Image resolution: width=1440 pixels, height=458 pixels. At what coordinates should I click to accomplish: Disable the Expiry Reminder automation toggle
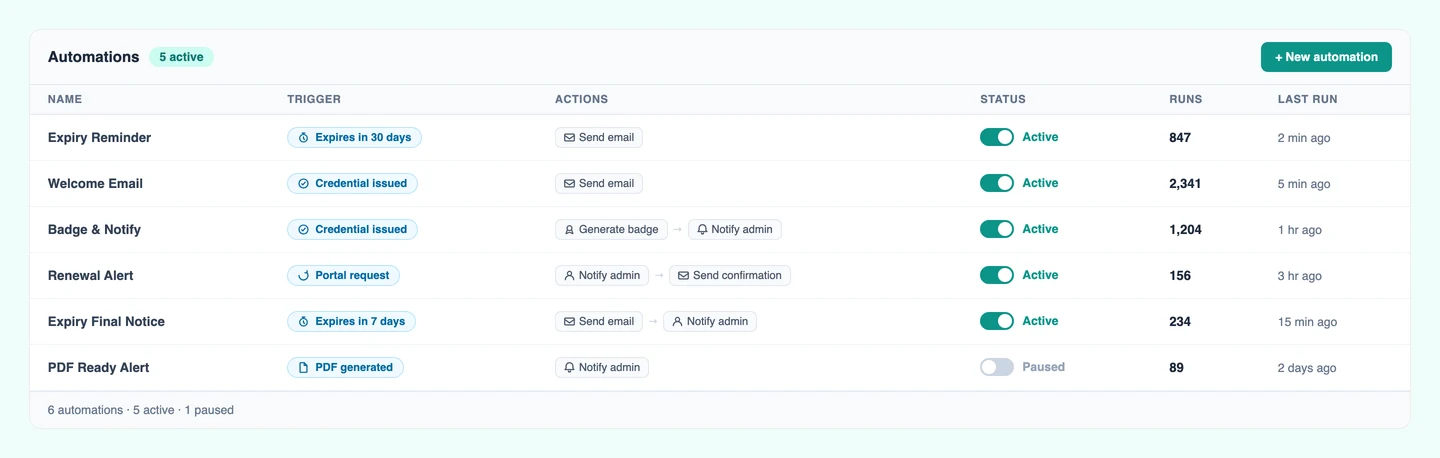997,138
